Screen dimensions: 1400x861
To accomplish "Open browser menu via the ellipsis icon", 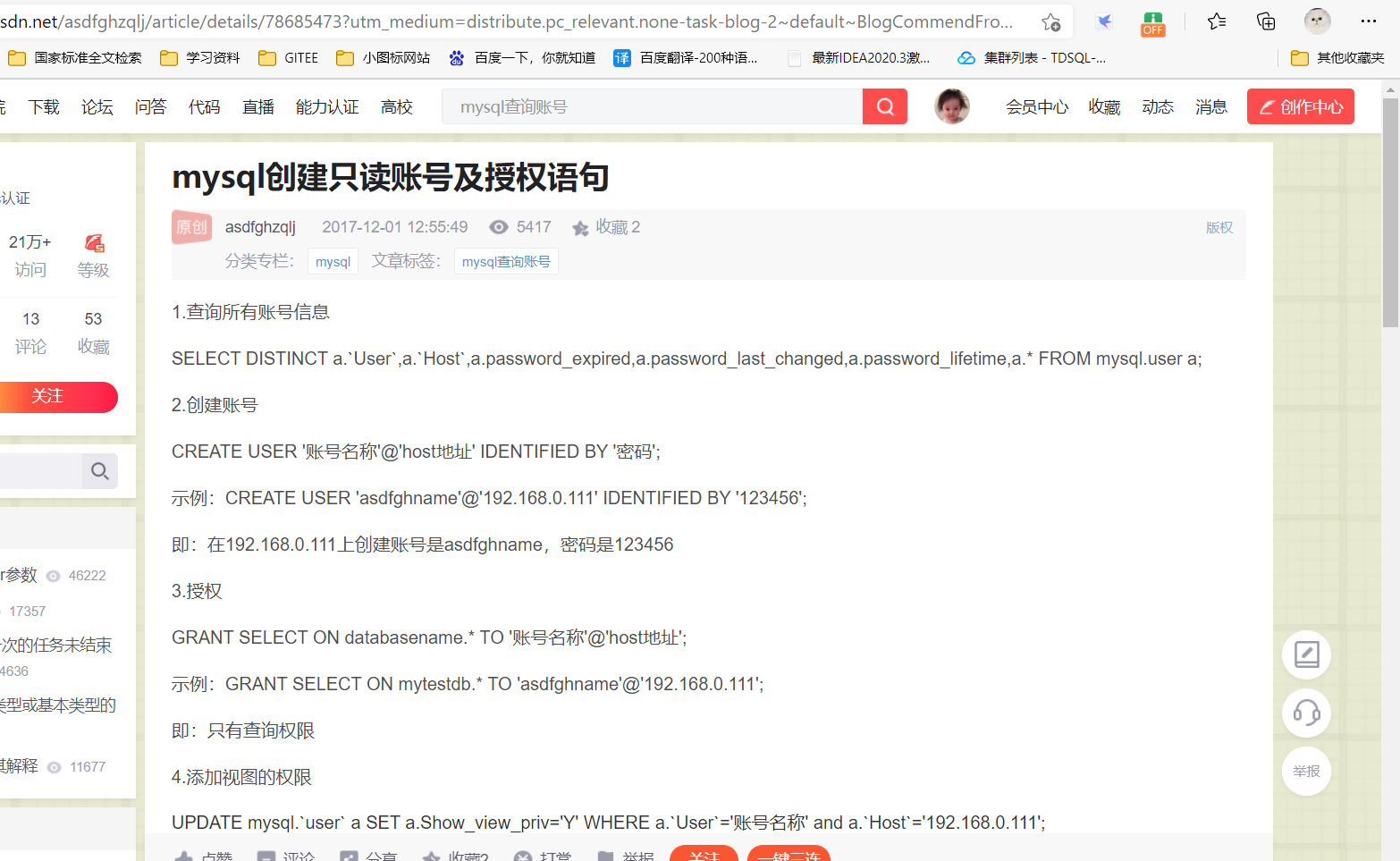I will point(1368,20).
